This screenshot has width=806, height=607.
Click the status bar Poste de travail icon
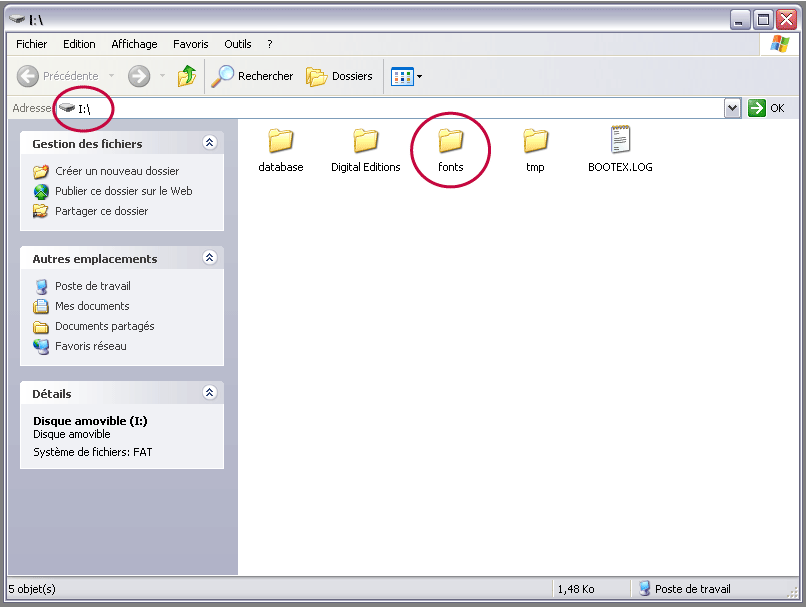[644, 588]
